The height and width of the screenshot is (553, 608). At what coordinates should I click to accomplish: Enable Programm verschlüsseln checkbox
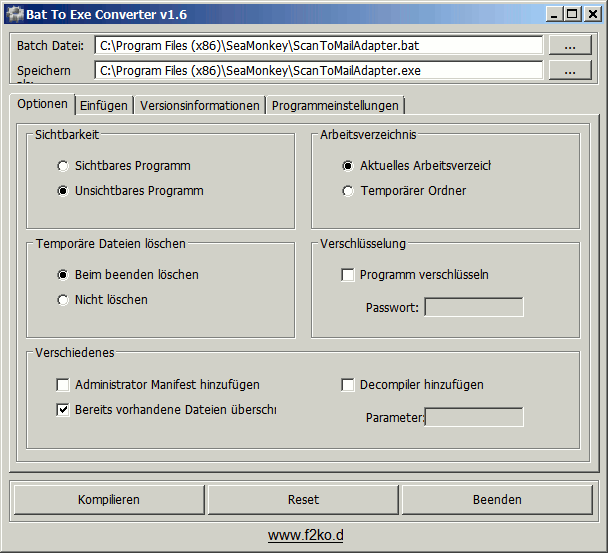[348, 275]
